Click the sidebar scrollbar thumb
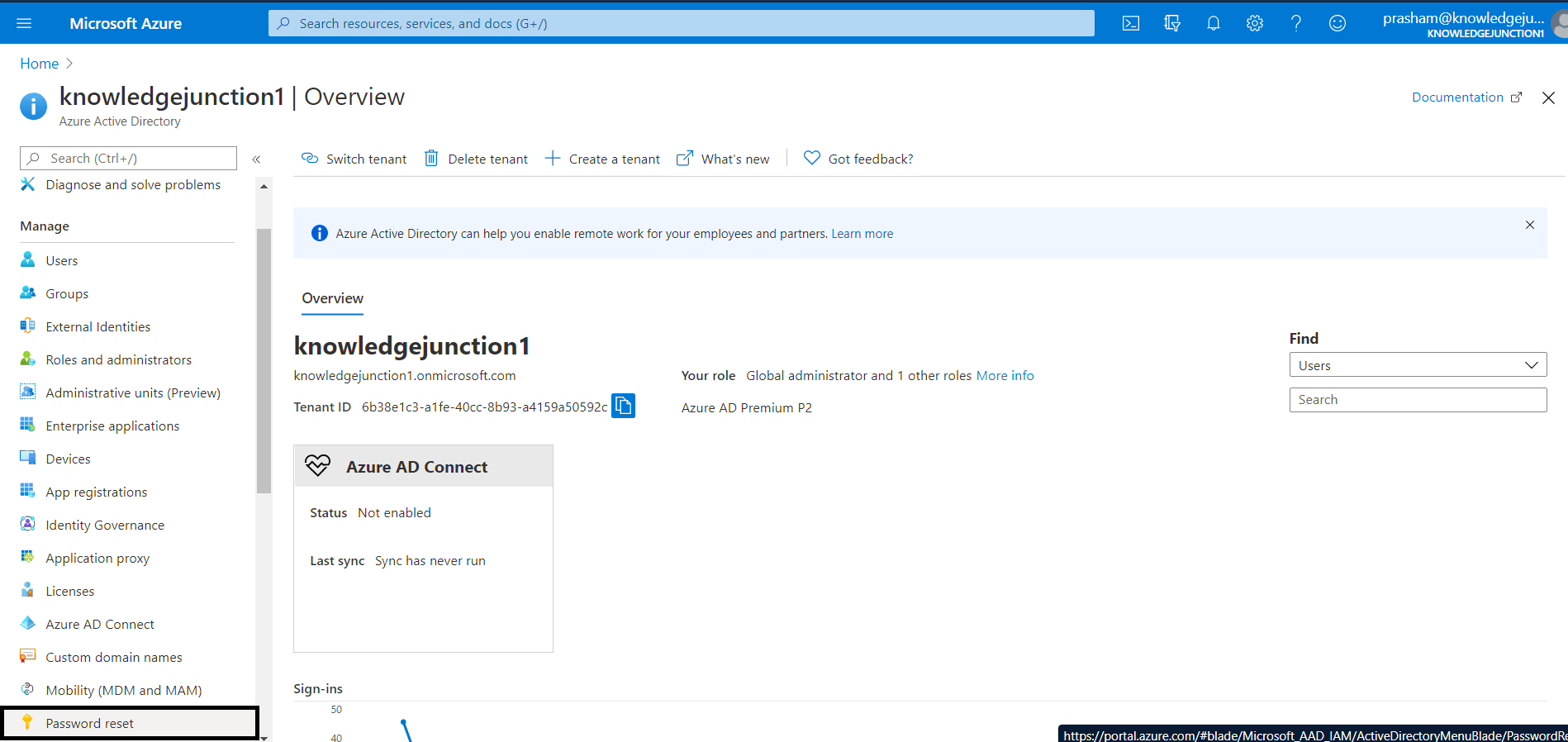This screenshot has height=742, width=1568. tap(264, 360)
